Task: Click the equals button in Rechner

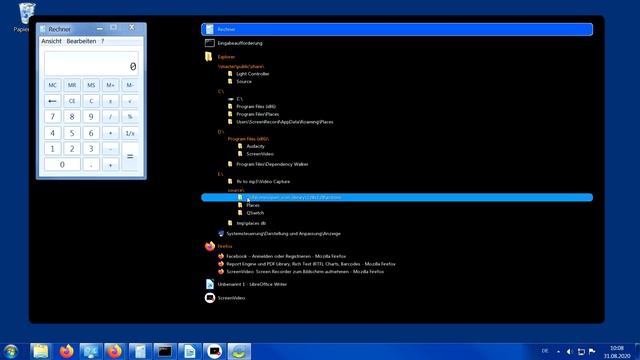Action: point(130,157)
